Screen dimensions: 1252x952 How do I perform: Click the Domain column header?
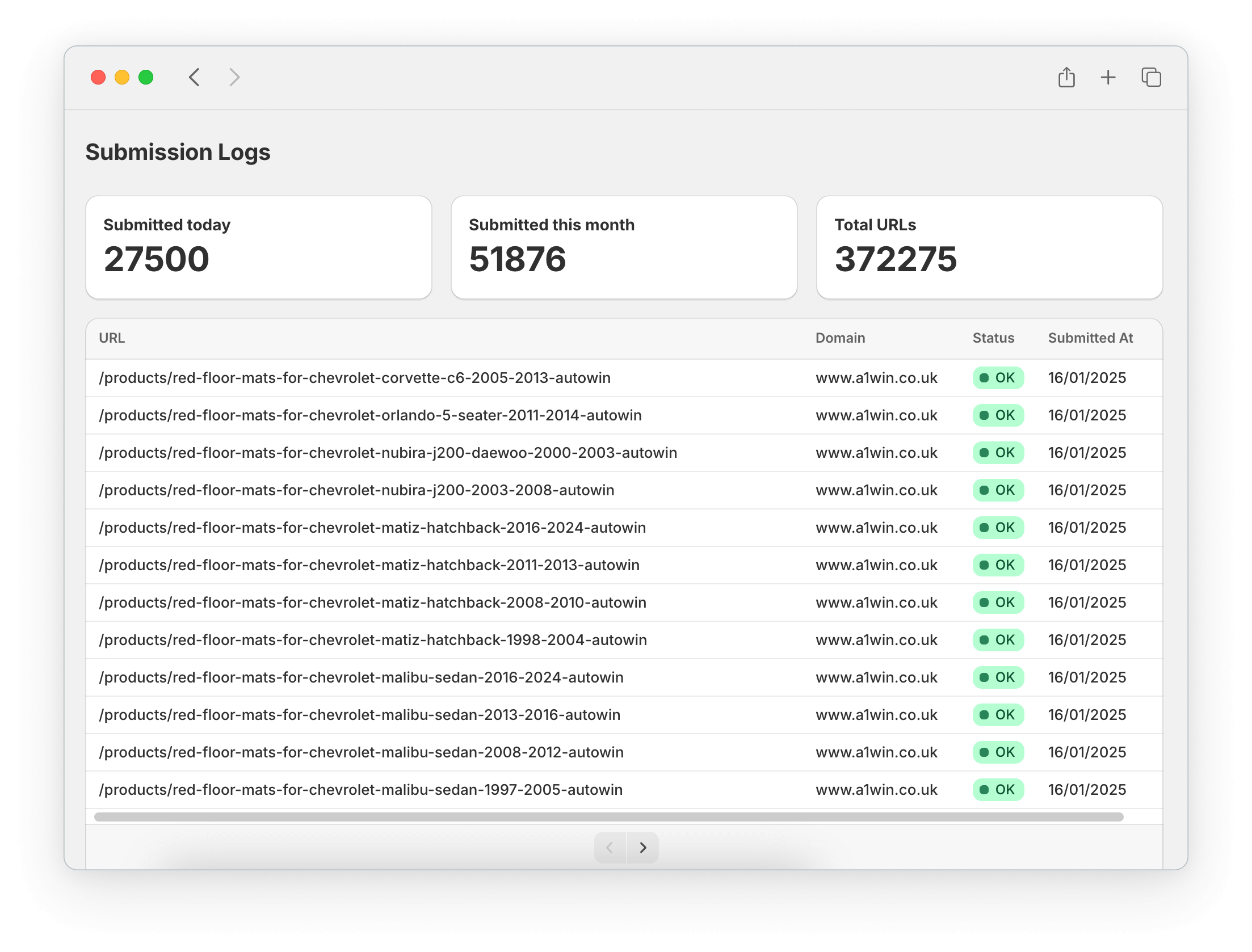point(840,338)
